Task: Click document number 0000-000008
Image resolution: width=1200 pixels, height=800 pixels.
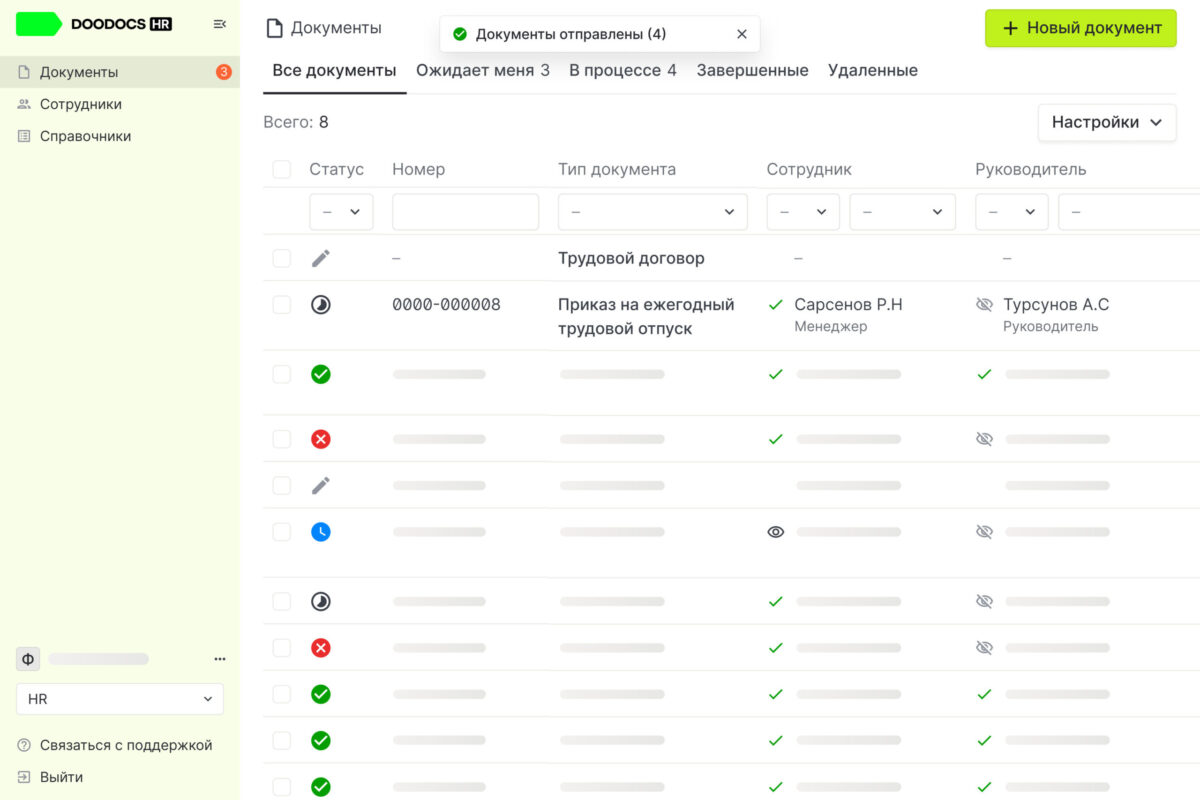Action: pos(446,305)
